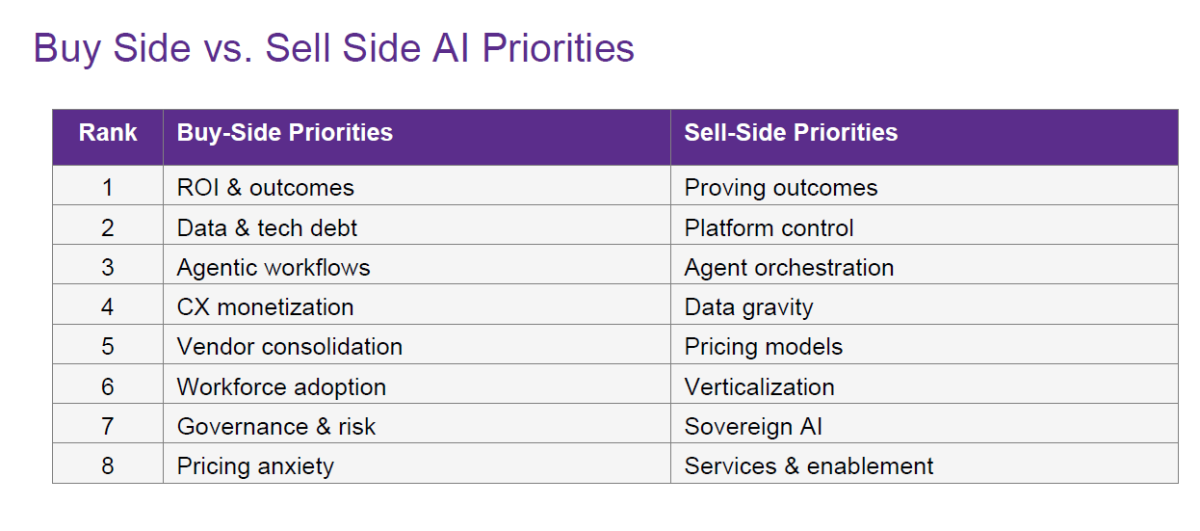The width and height of the screenshot is (1200, 531).
Task: Click the "Data gravity" cell
Action: pyautogui.click(x=749, y=307)
